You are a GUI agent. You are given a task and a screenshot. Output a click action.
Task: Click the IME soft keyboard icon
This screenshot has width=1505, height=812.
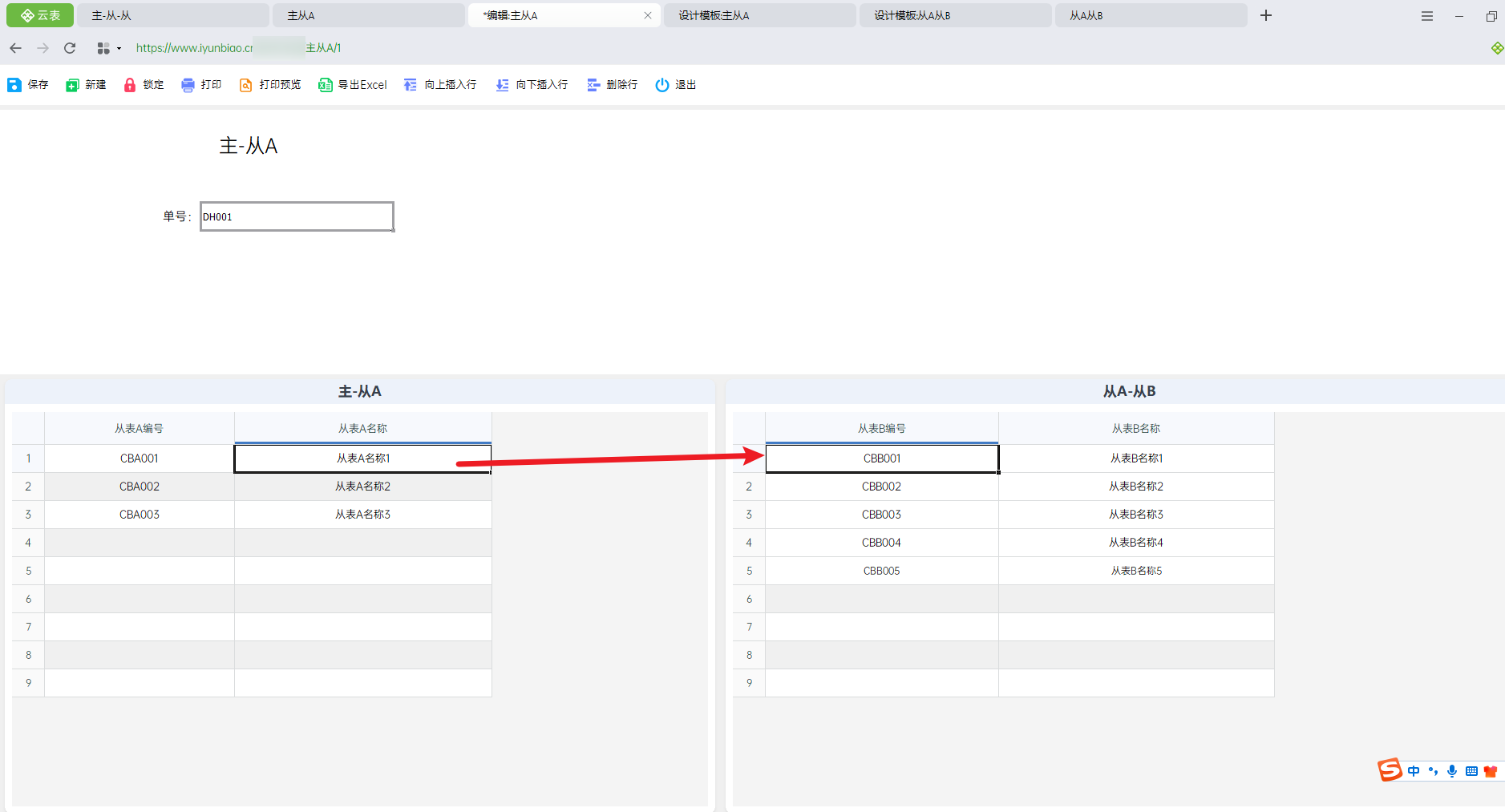(x=1471, y=771)
